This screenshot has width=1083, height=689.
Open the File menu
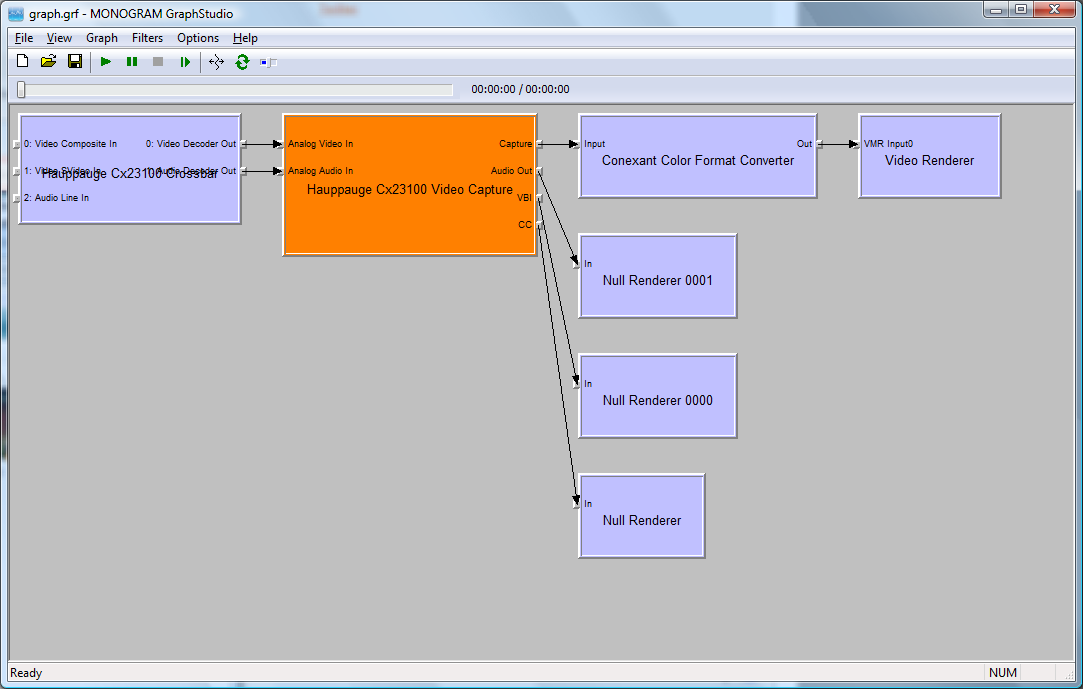(23, 38)
